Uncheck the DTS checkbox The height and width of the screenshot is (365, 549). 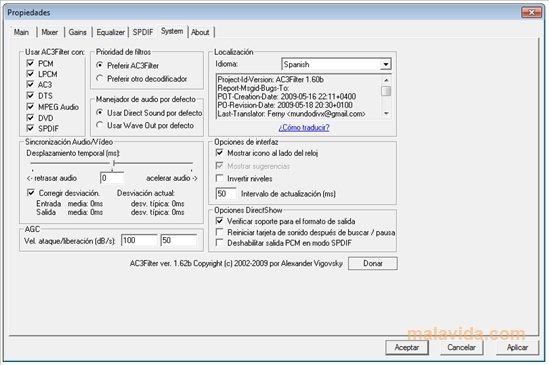[30, 96]
